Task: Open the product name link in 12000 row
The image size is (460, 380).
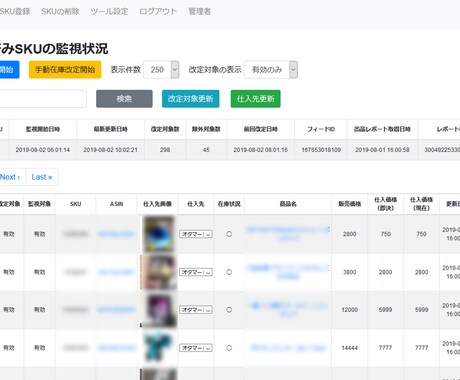Action: (288, 310)
